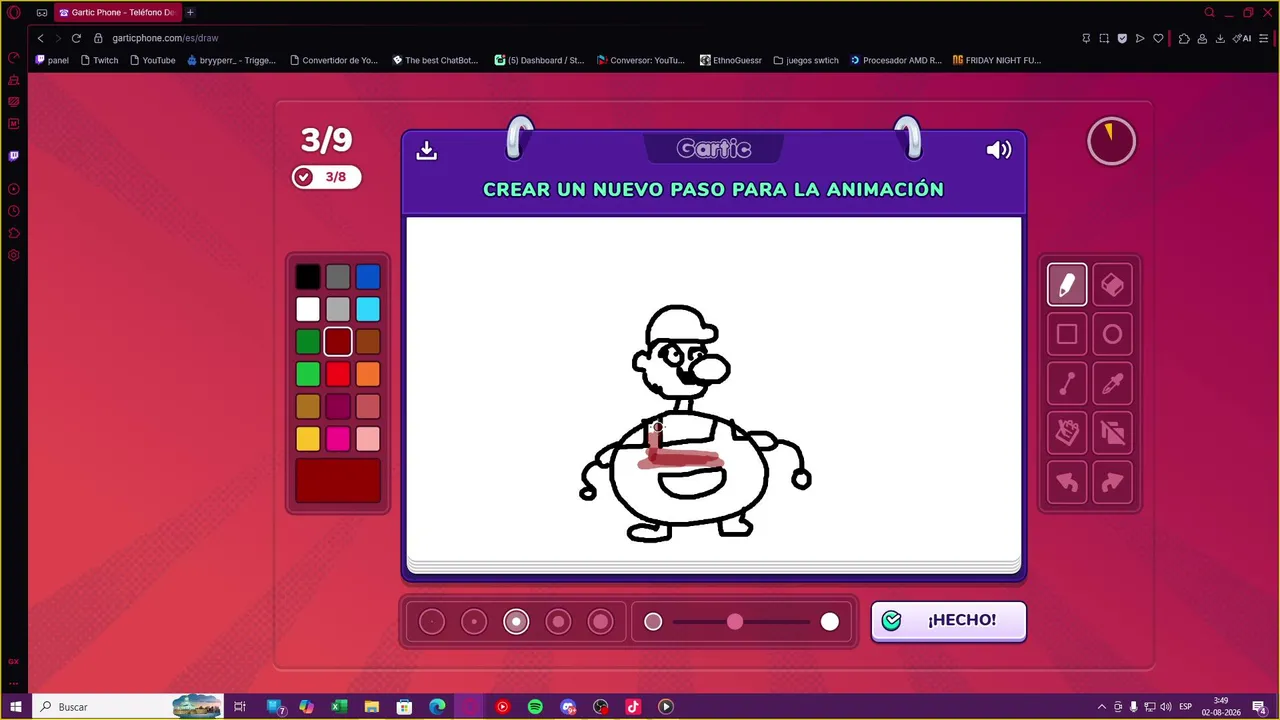Go back to the previous page
This screenshot has height=720, width=1280.
40,38
